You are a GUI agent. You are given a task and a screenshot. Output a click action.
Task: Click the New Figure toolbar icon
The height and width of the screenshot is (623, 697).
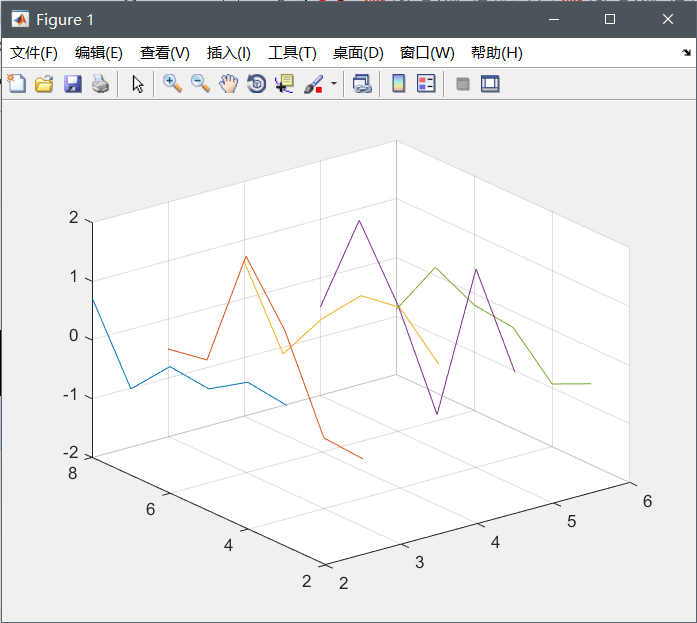[x=16, y=84]
